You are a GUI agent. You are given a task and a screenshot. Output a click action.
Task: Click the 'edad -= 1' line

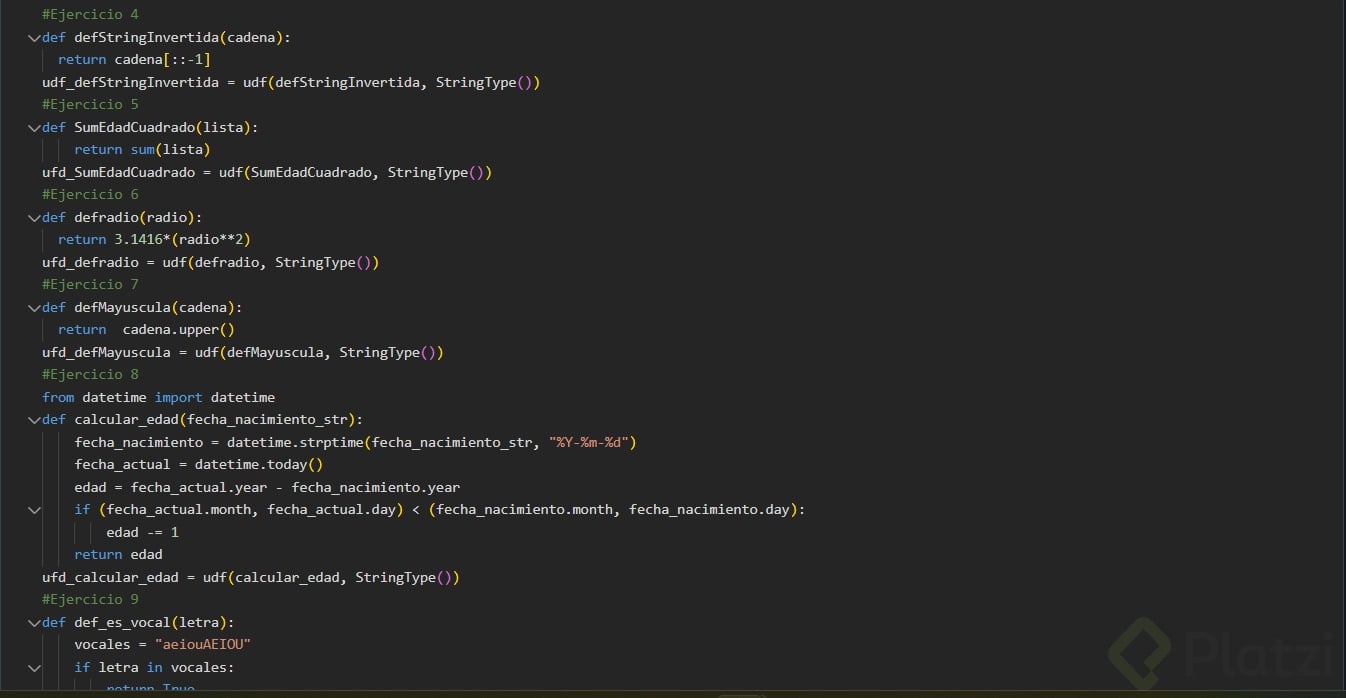point(142,533)
